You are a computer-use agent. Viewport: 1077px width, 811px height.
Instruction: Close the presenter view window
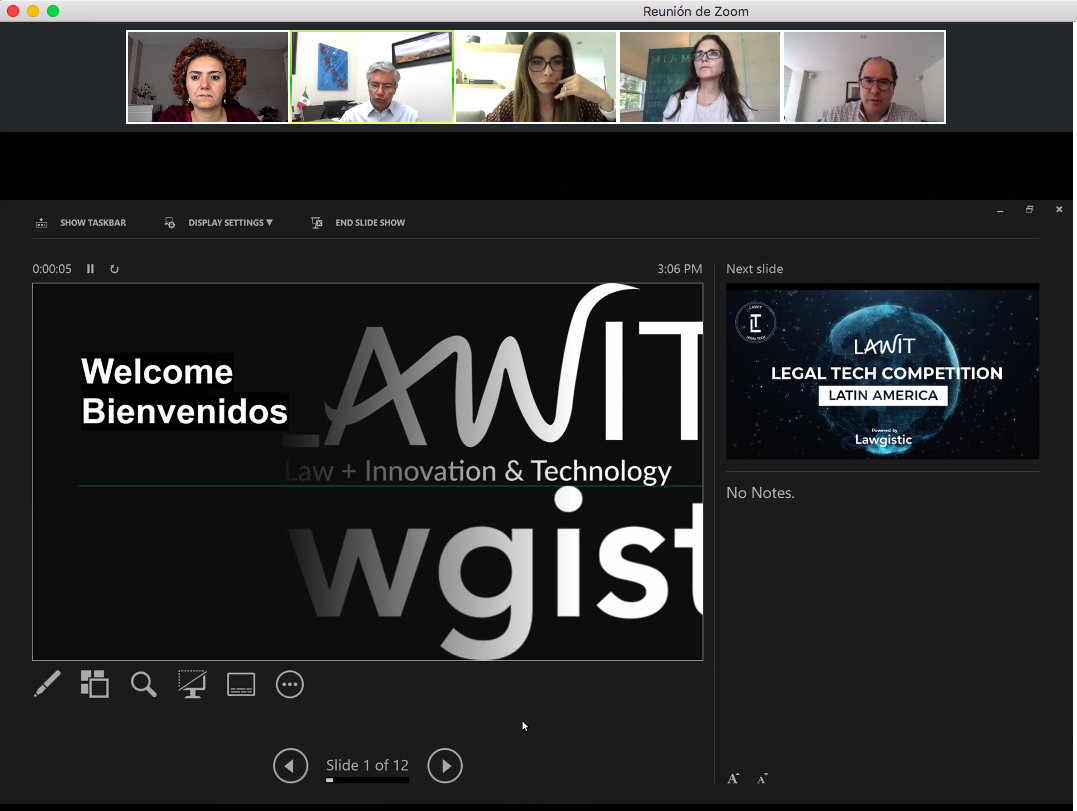coord(1059,209)
